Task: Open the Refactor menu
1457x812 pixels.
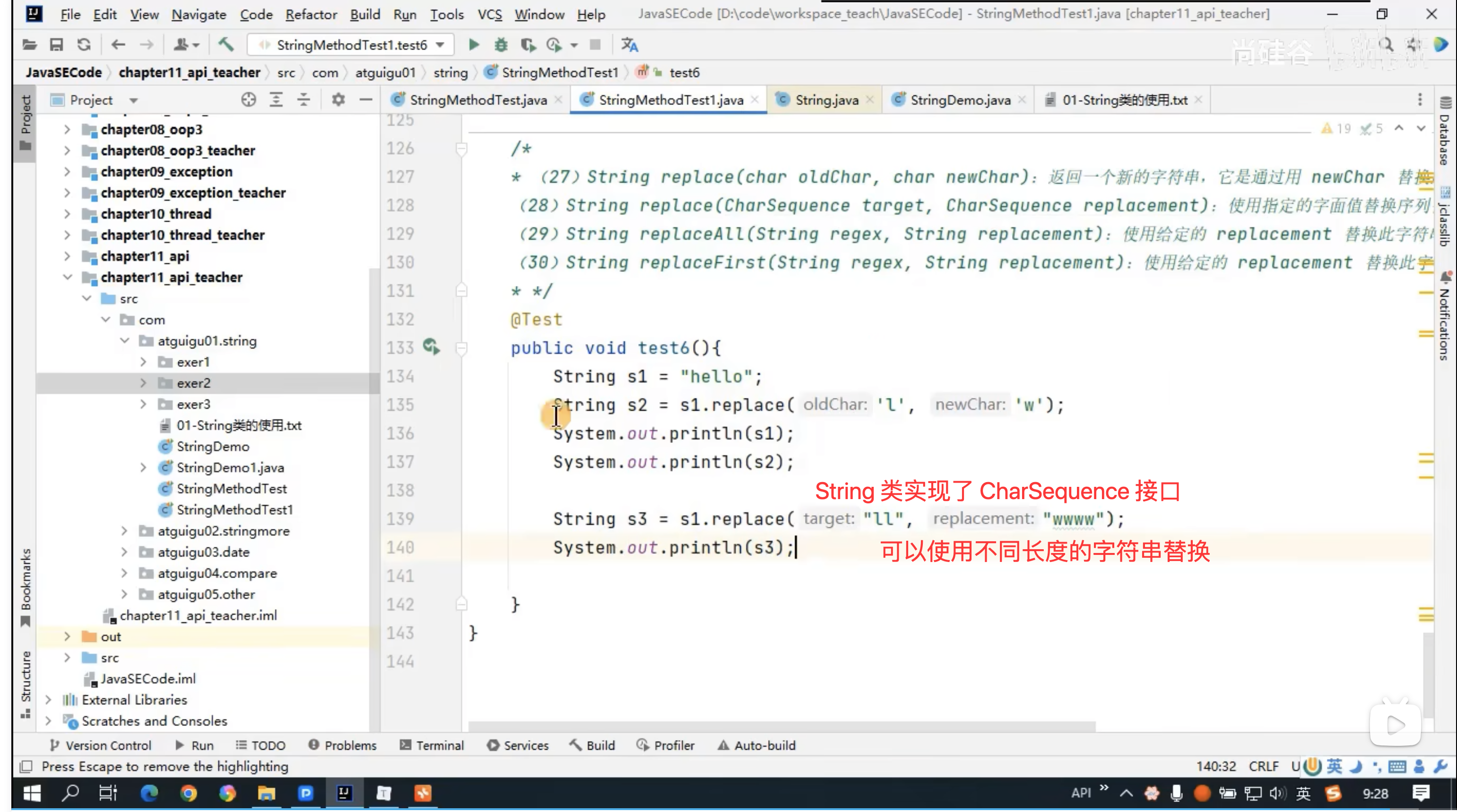Action: [x=311, y=14]
